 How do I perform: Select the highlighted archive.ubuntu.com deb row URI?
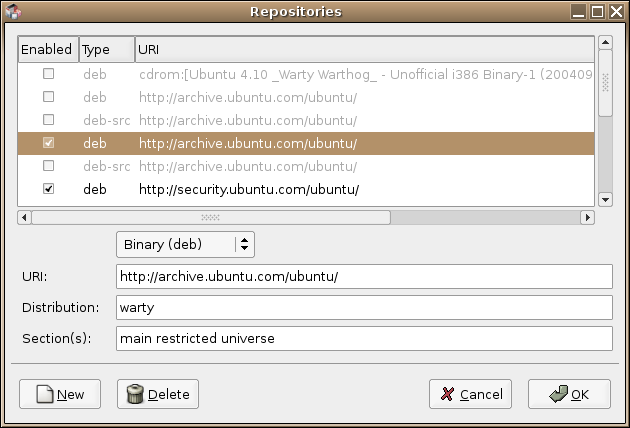pos(248,143)
